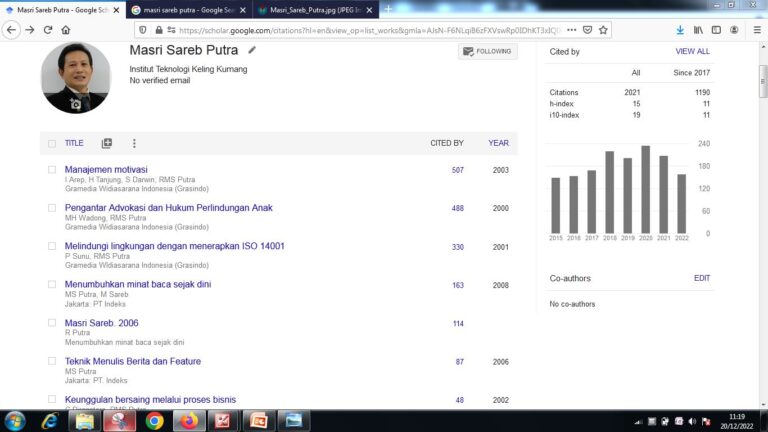Toggle the sidebar view icon

coord(716,30)
